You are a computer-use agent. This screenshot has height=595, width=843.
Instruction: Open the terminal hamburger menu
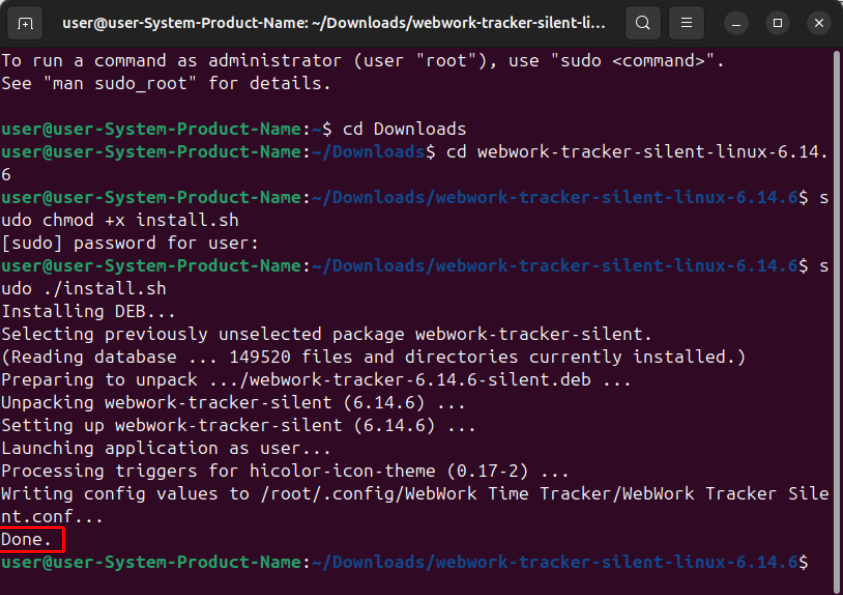click(x=686, y=23)
